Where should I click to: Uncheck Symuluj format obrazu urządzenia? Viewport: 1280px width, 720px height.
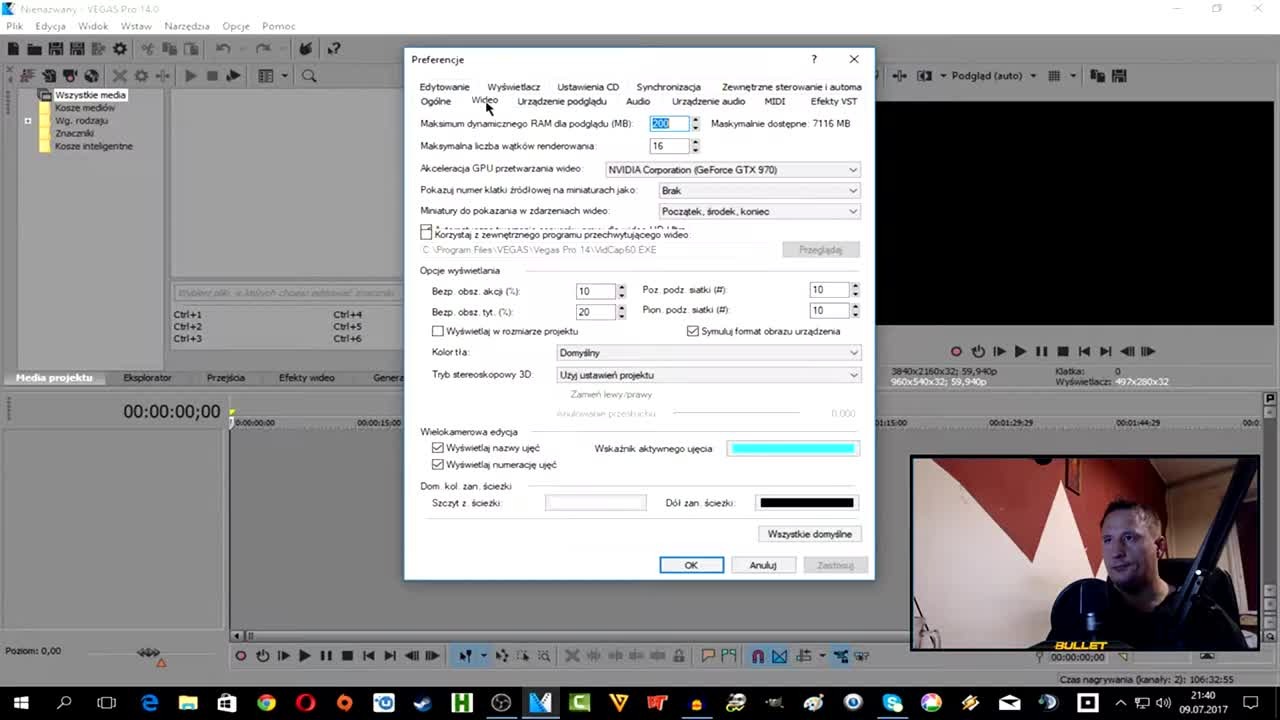(x=692, y=331)
